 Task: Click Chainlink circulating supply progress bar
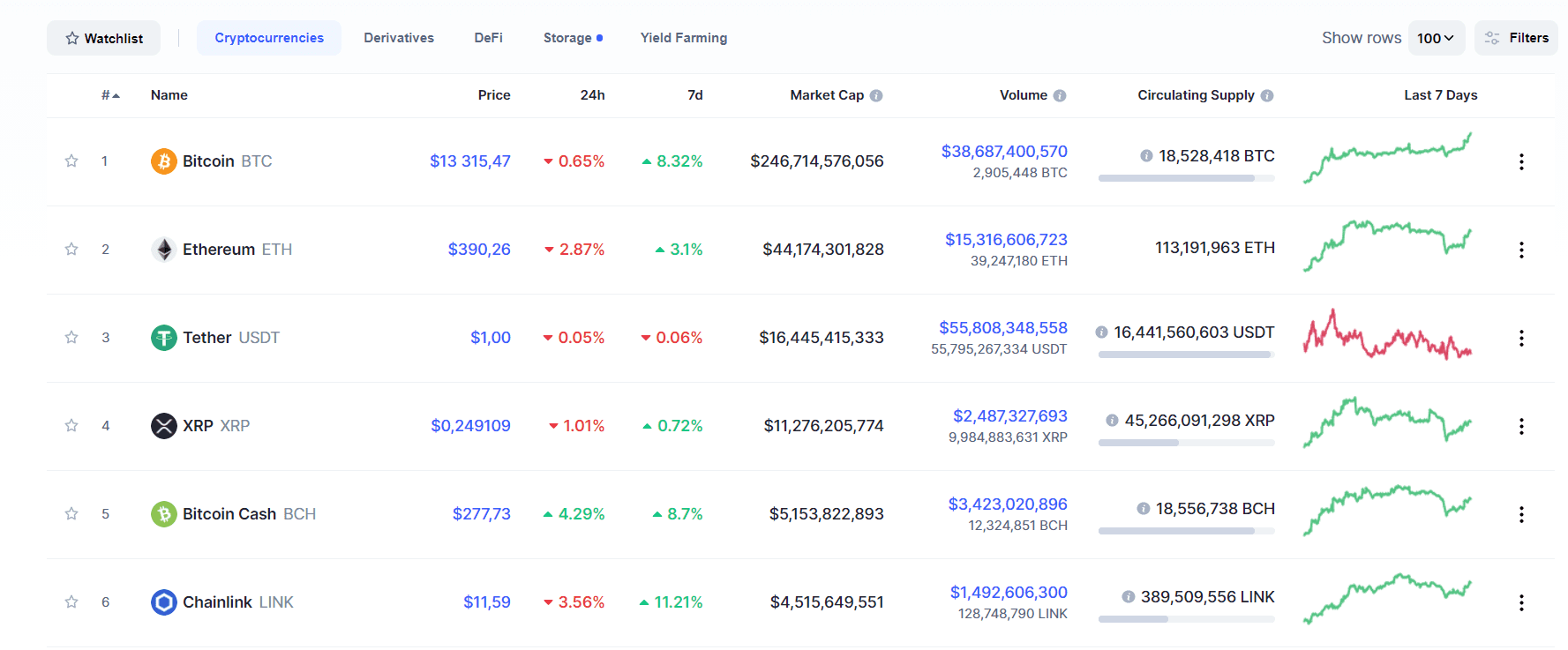[x=1187, y=619]
